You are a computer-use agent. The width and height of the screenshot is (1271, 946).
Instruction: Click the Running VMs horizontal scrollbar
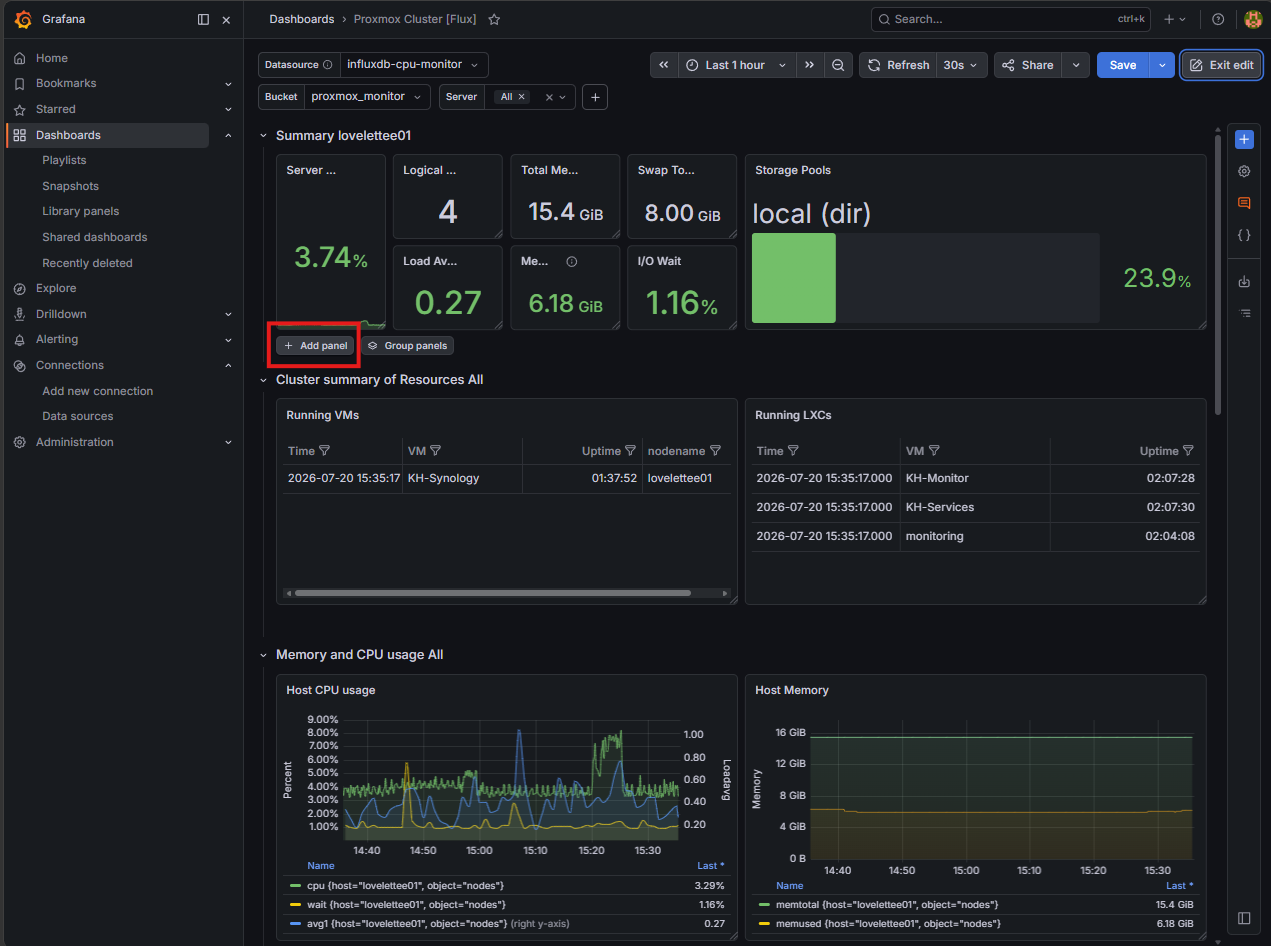[492, 593]
